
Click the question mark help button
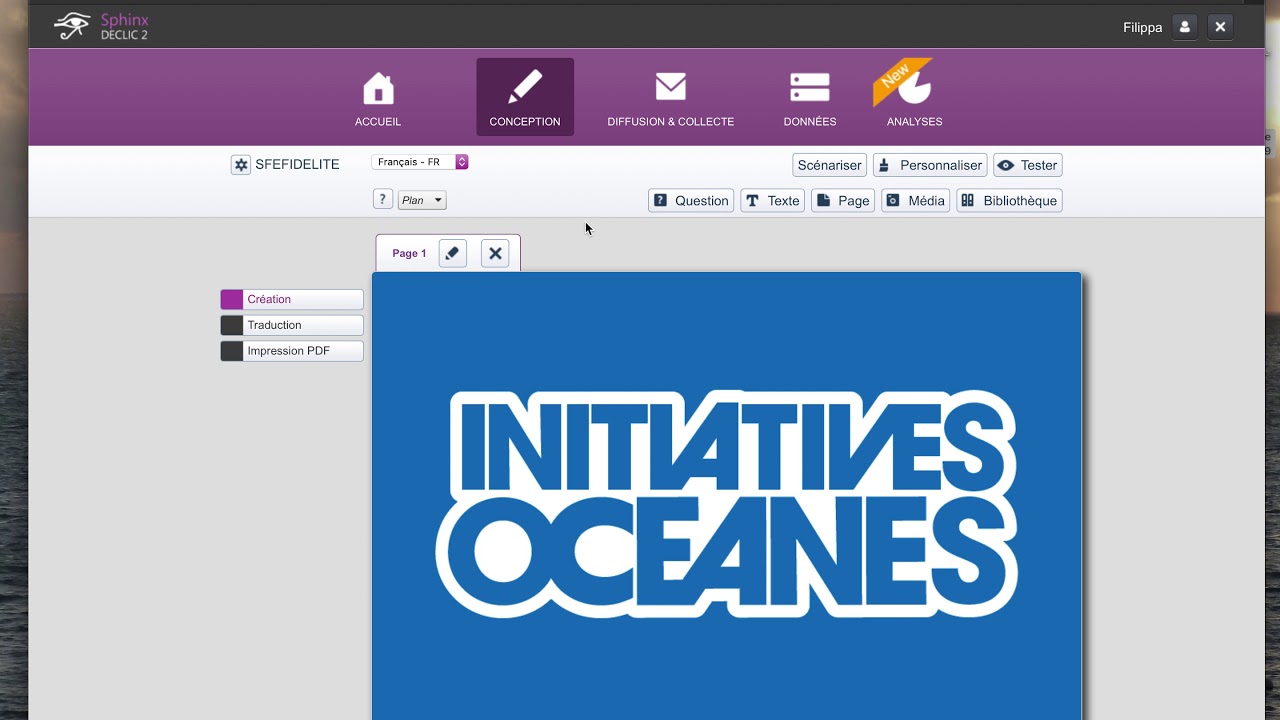coord(382,199)
